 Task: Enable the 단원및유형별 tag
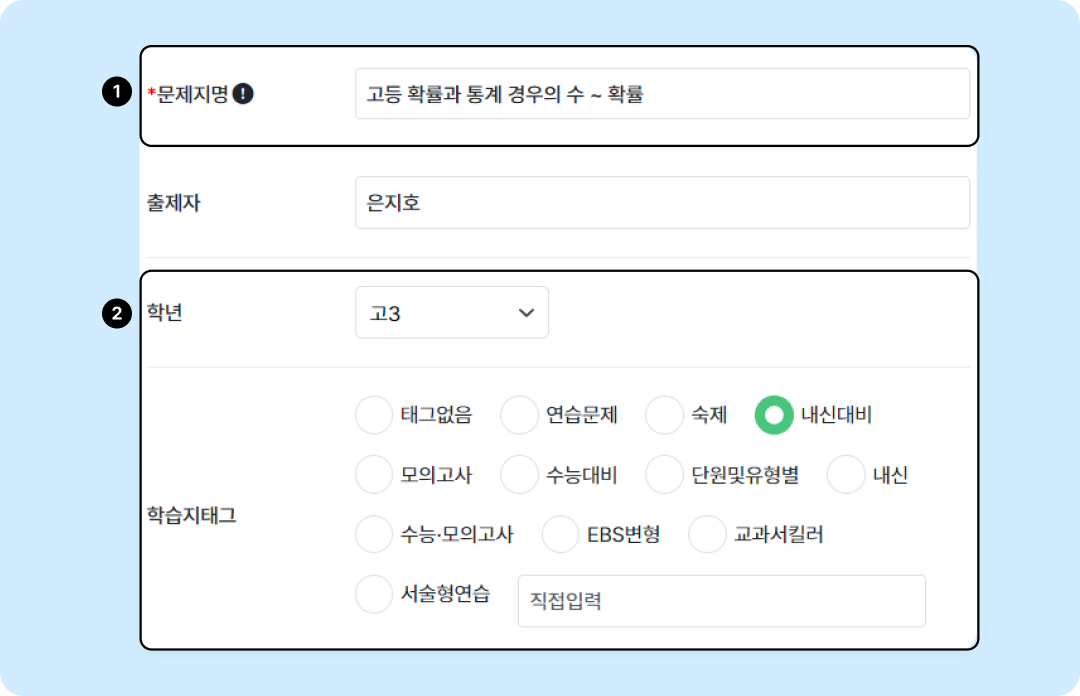664,475
